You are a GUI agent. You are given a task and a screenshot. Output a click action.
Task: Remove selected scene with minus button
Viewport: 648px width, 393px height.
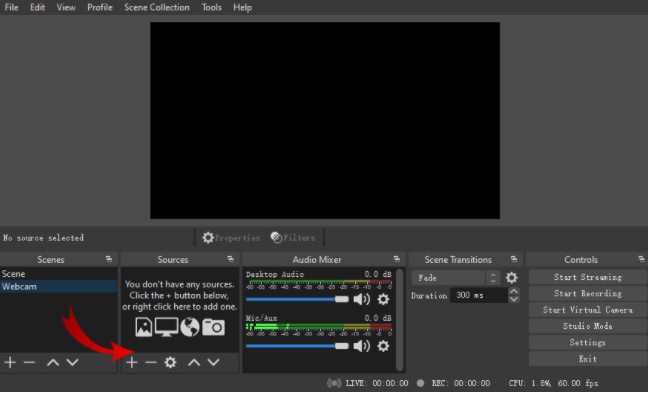coord(29,362)
